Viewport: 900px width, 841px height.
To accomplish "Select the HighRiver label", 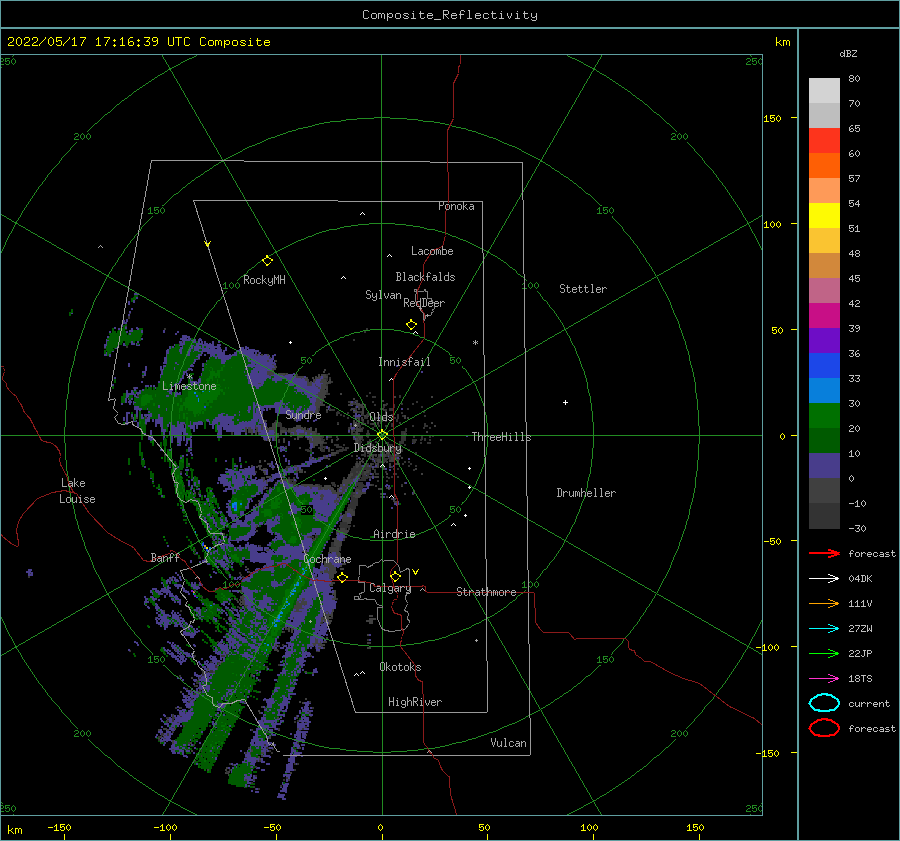I will (415, 702).
